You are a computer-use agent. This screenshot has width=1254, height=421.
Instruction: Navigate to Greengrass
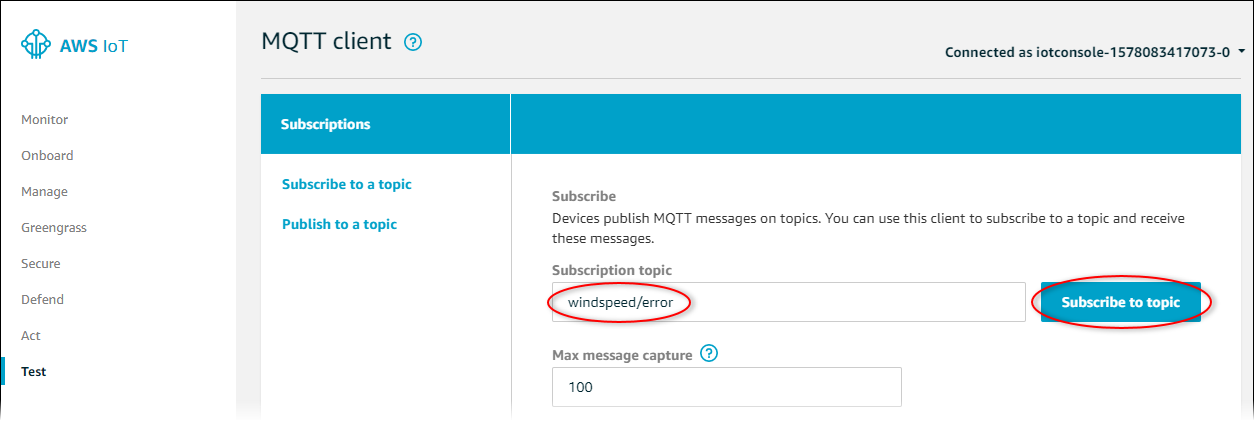tap(54, 228)
